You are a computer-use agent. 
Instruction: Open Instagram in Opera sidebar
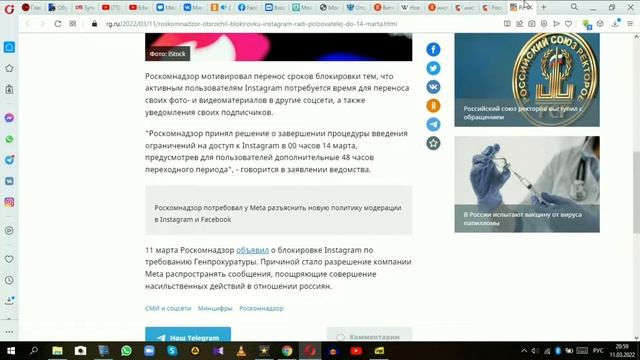[x=9, y=202]
